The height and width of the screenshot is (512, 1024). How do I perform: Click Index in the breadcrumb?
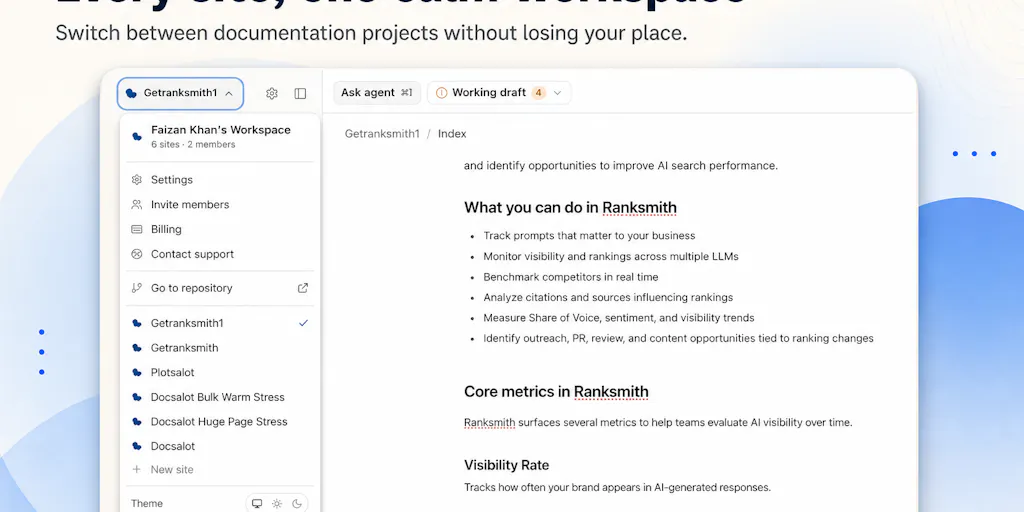coord(452,134)
